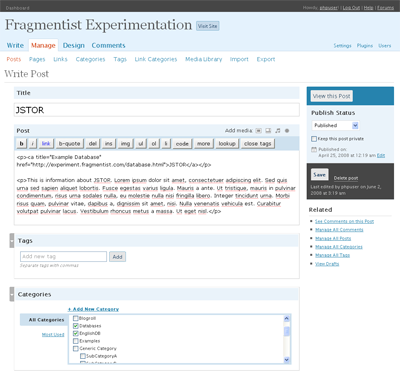Image resolution: width=400 pixels, height=375 pixels.
Task: Click the Delete post link
Action: (x=346, y=178)
